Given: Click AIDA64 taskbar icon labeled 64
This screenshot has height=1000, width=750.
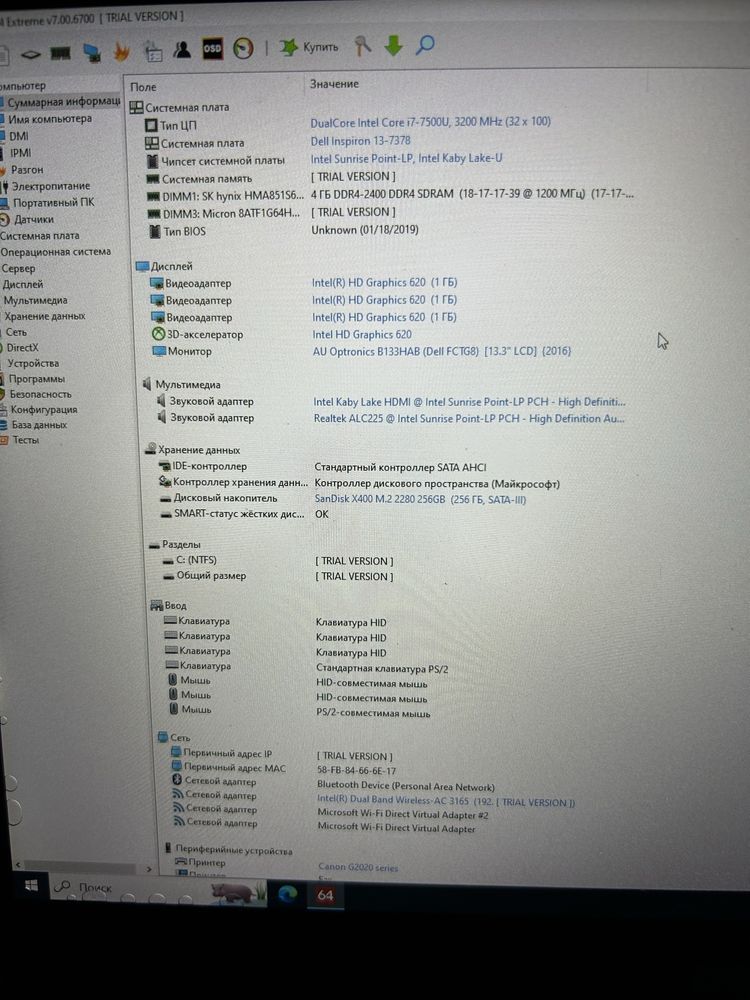Looking at the screenshot, I should point(325,895).
